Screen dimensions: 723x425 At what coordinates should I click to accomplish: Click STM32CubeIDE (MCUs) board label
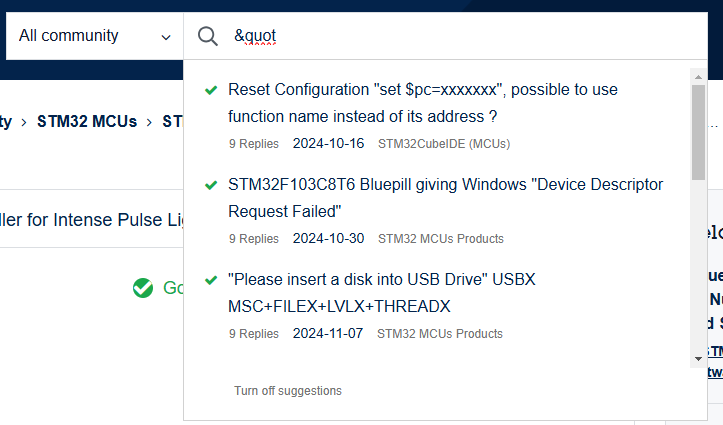444,144
